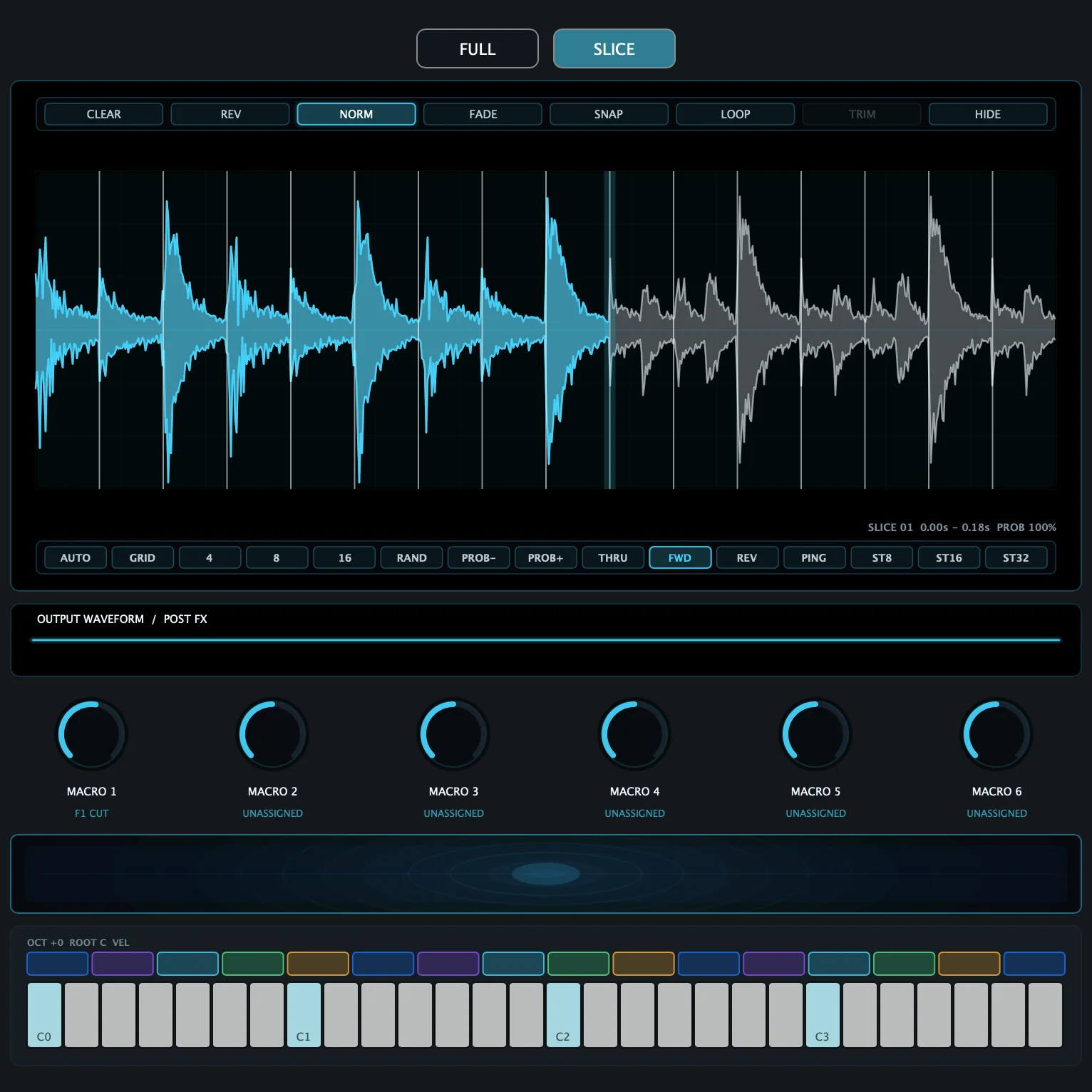Screen dimensions: 1092x1092
Task: Click the Macro 6 knob
Action: [996, 734]
